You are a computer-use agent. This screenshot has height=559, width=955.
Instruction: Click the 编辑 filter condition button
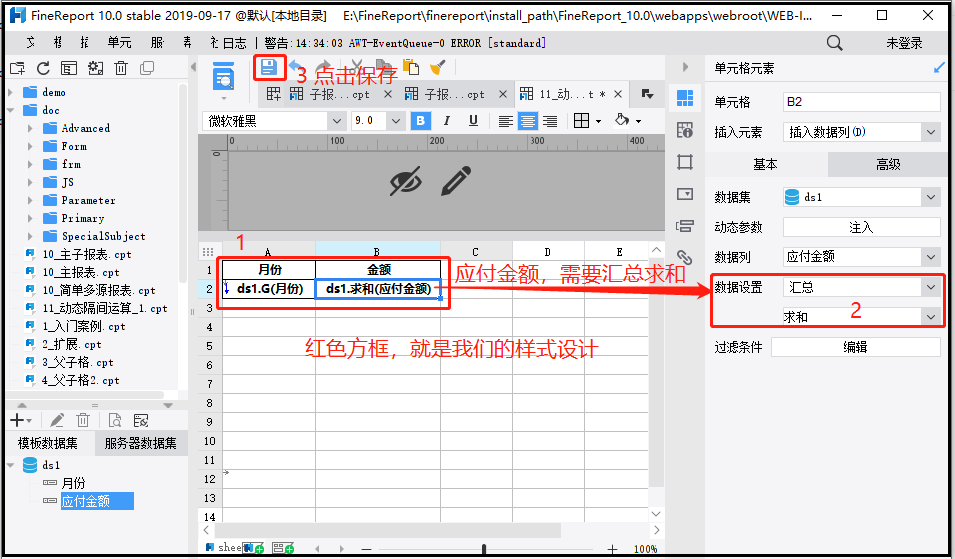[855, 347]
